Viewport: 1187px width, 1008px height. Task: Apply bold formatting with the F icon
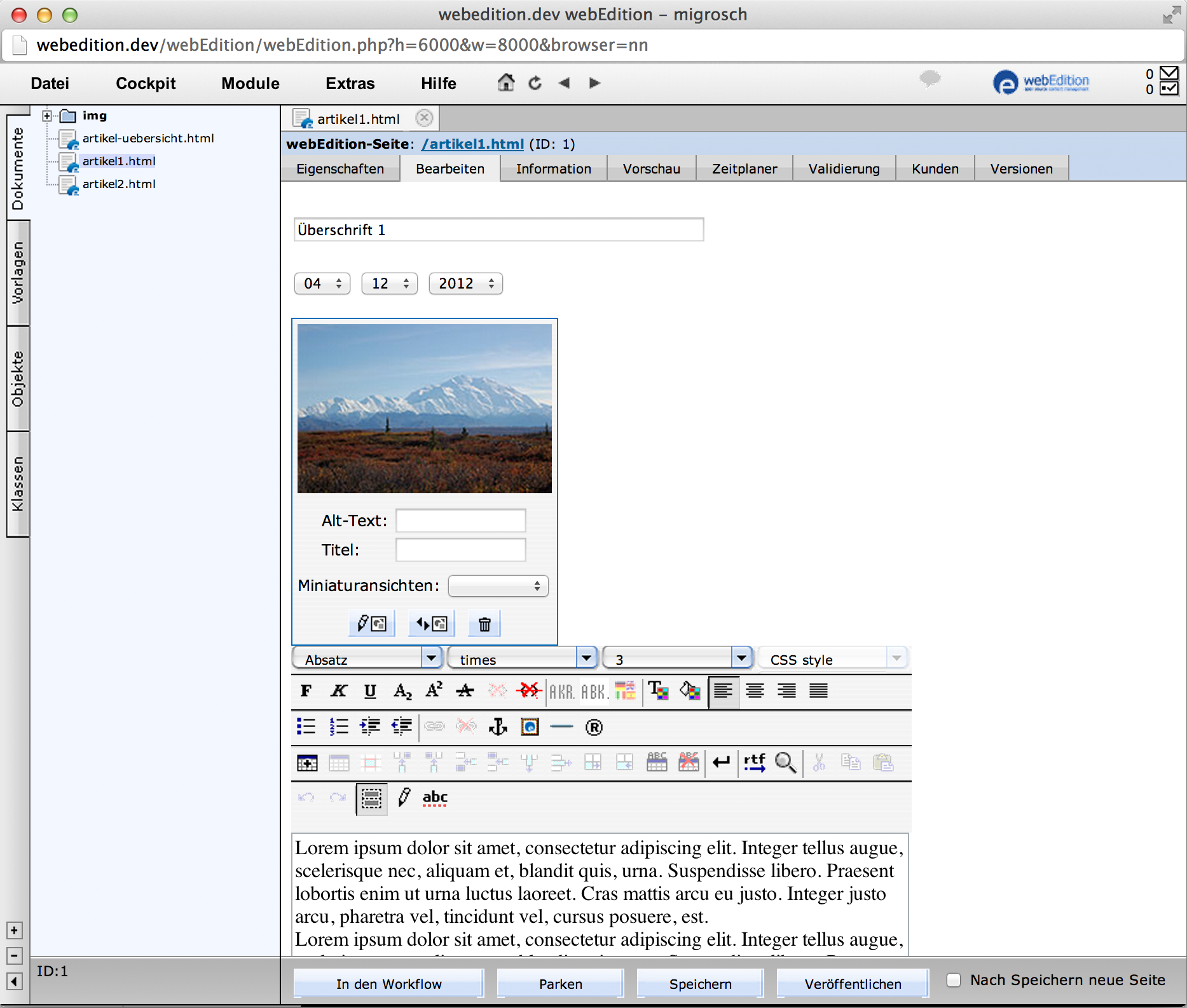[306, 691]
